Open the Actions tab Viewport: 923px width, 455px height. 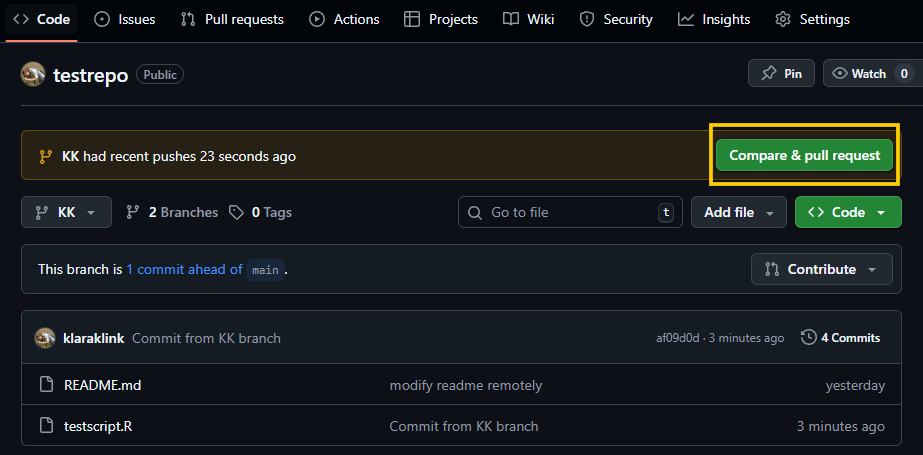click(x=344, y=19)
